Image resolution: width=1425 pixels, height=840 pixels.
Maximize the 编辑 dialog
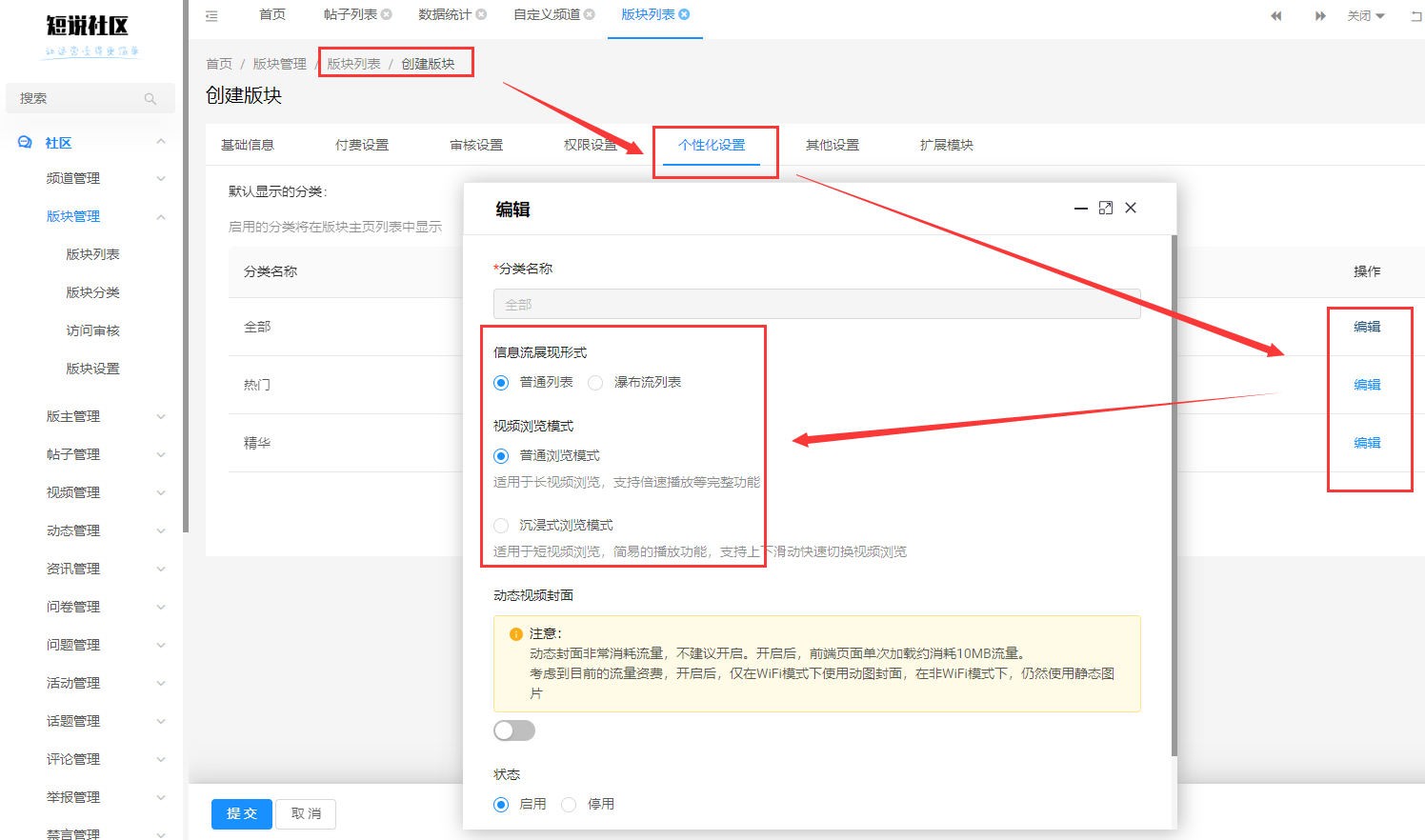(1106, 208)
